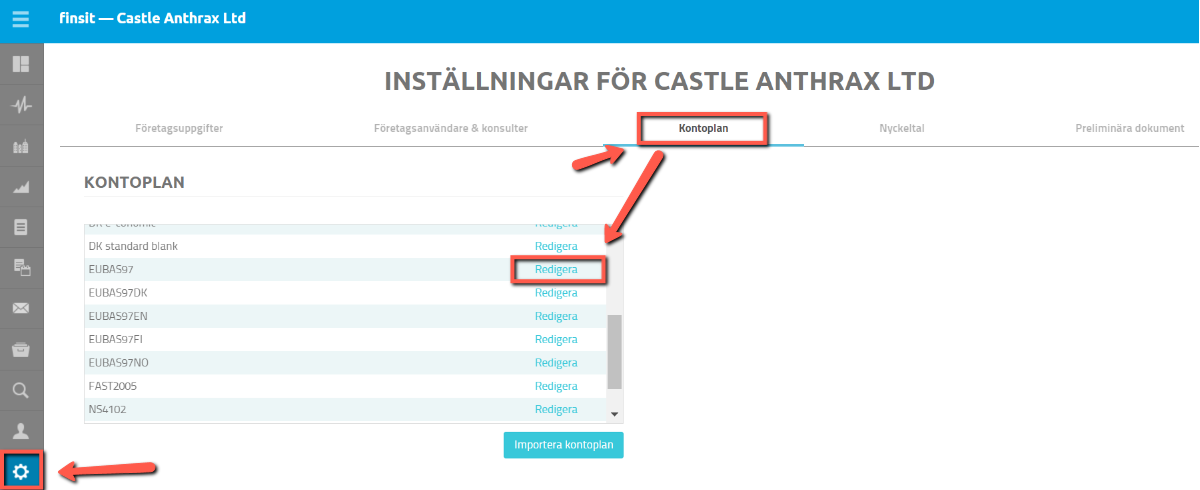Open the search magnifier icon in sidebar

pyautogui.click(x=21, y=390)
